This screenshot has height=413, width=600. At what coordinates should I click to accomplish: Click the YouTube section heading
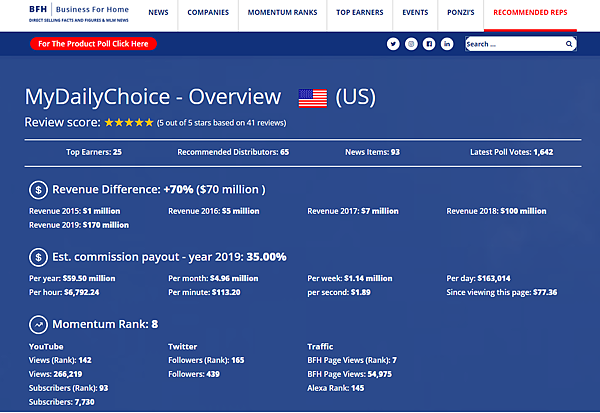[x=46, y=346]
